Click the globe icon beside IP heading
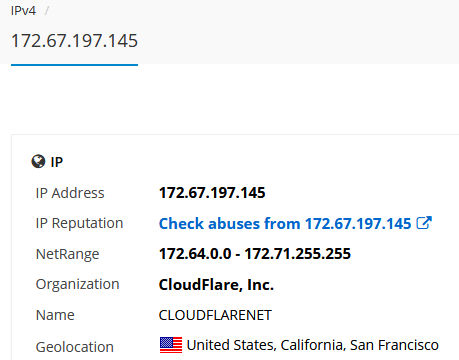Screen dimensions: 459x360 [38, 162]
